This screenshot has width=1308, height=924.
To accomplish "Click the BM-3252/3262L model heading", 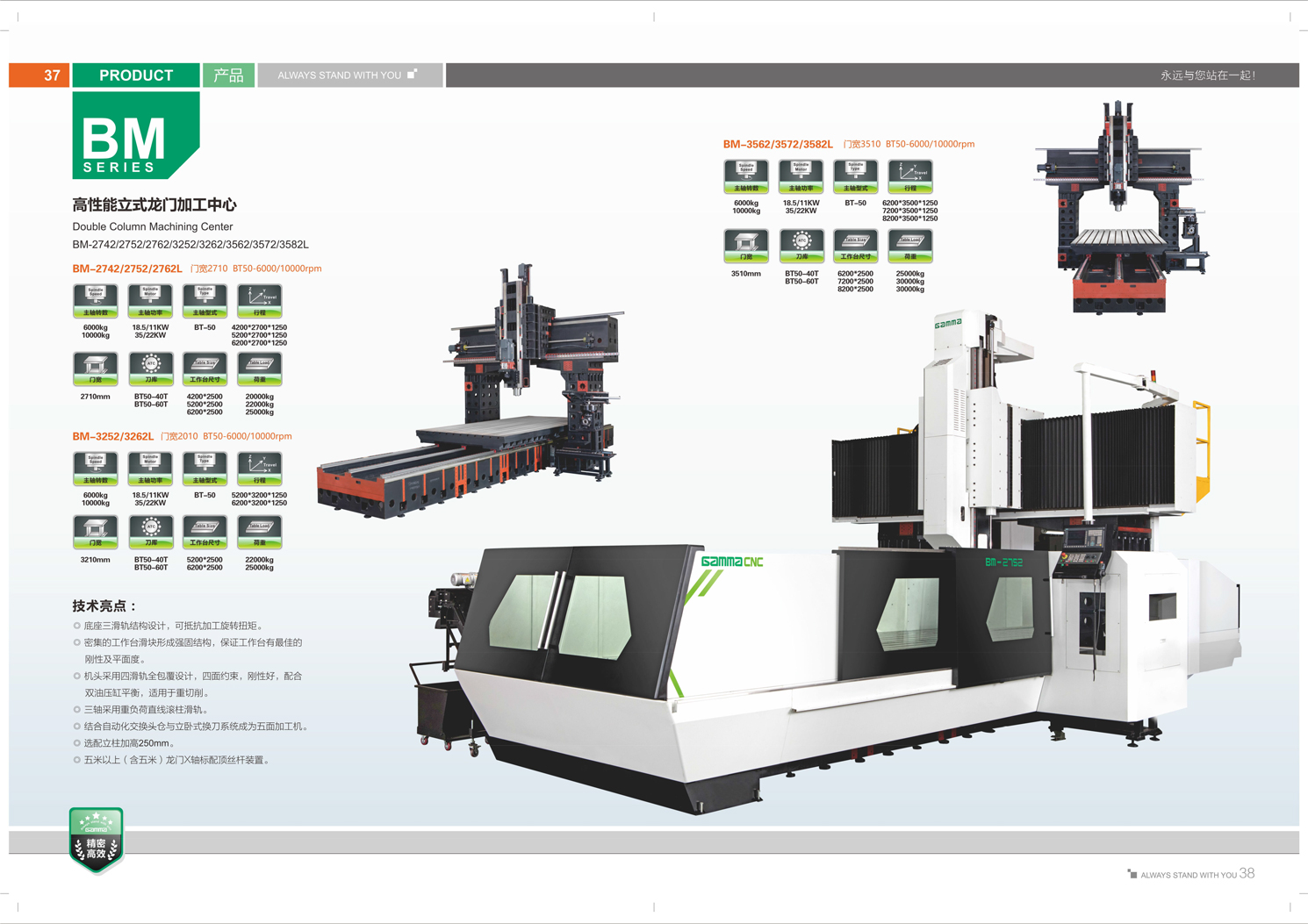I will pos(112,436).
